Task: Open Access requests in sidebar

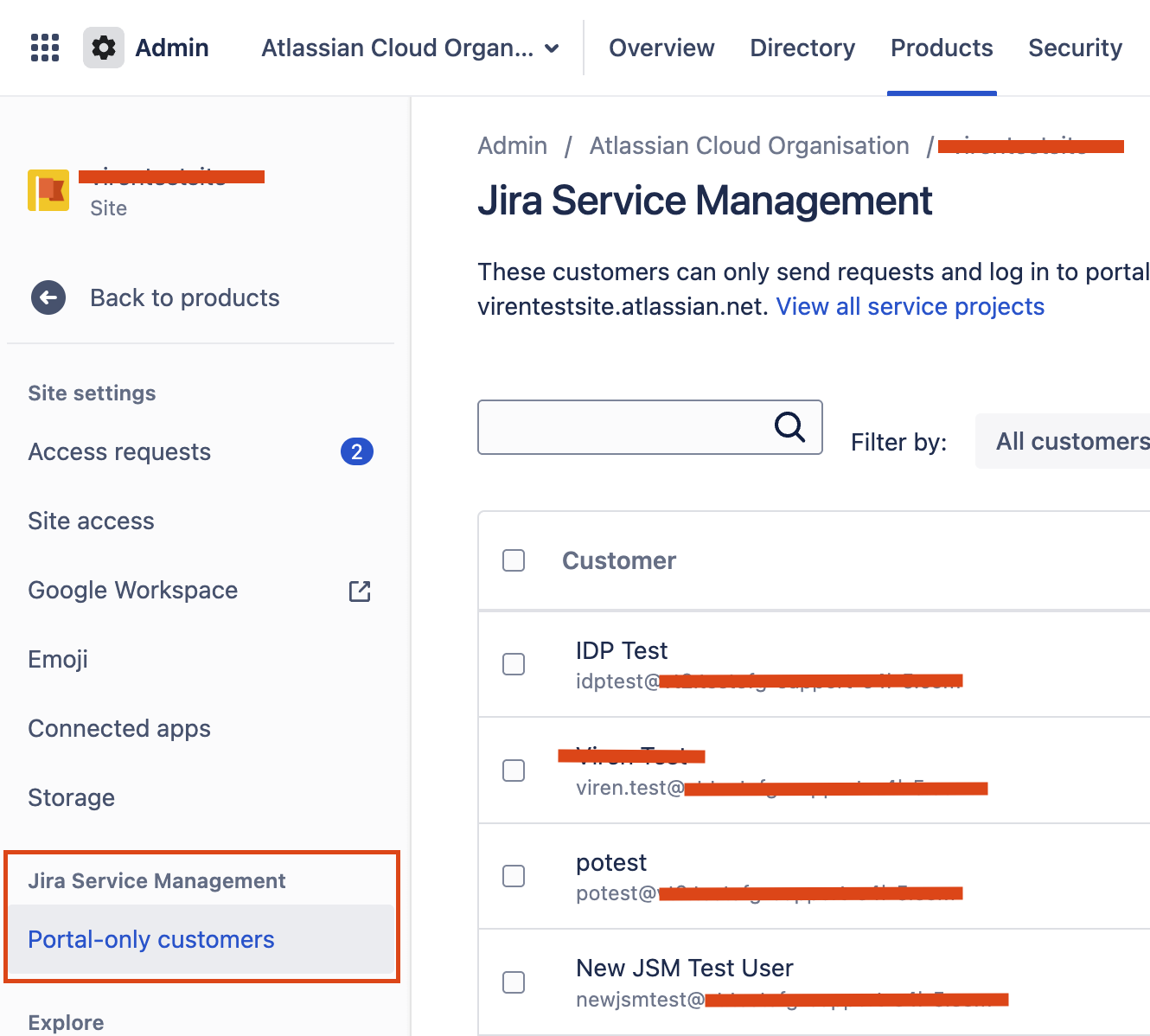Action: click(119, 451)
